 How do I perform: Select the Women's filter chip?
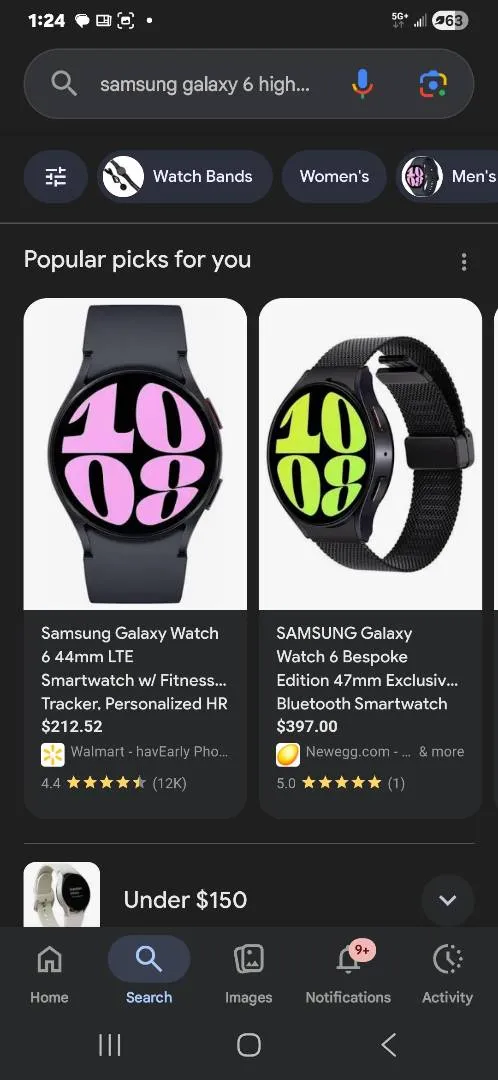coord(334,176)
